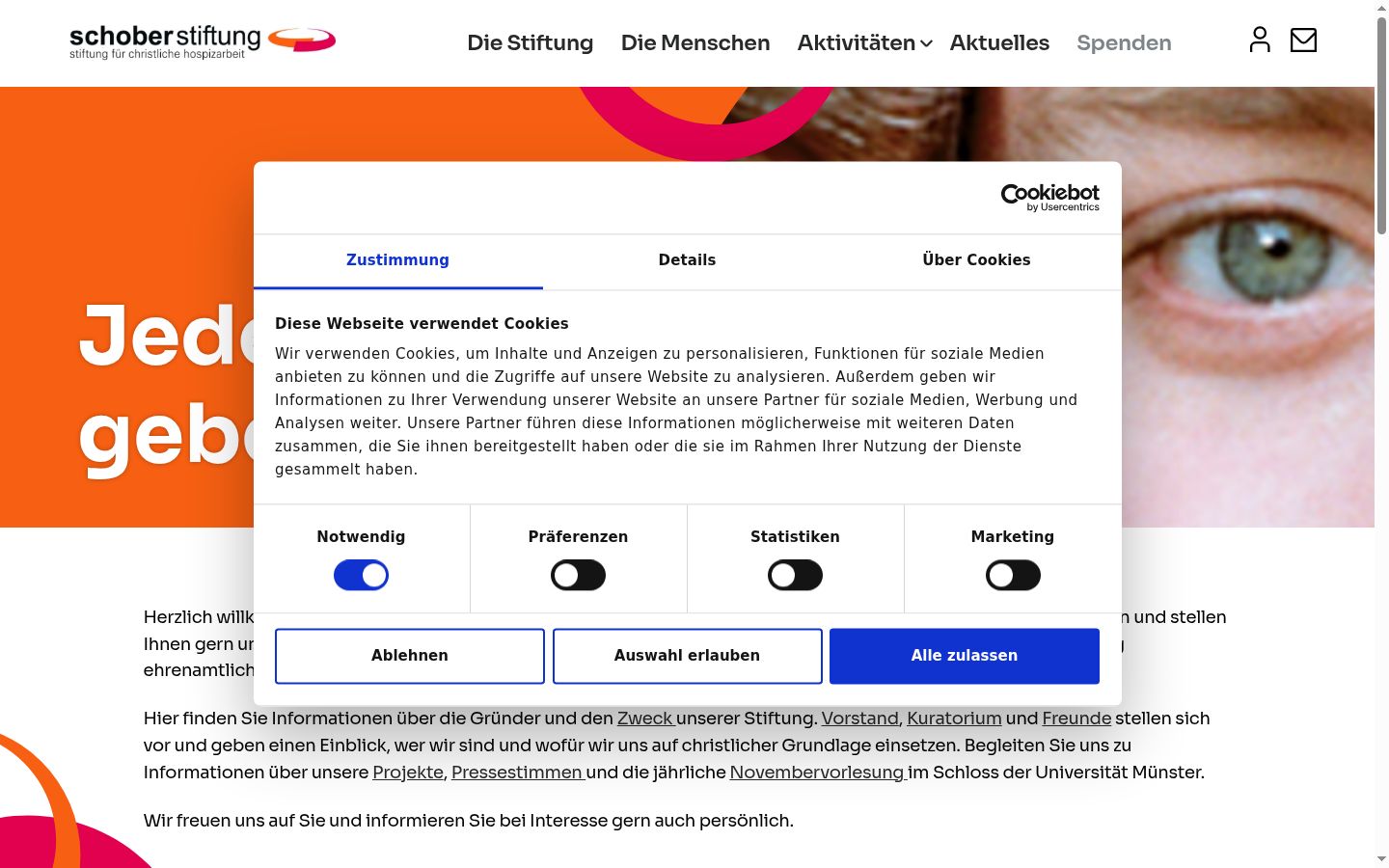
Task: Enable the Statistiken cookie switch
Action: [795, 576]
